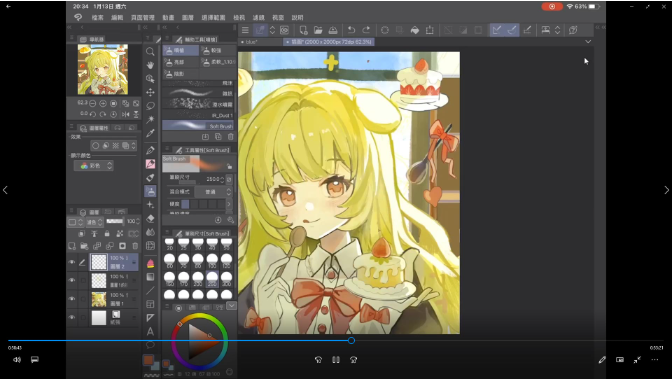Open the layer blend mode dropdown
Image resolution: width=672 pixels, height=379 pixels.
[x=94, y=222]
